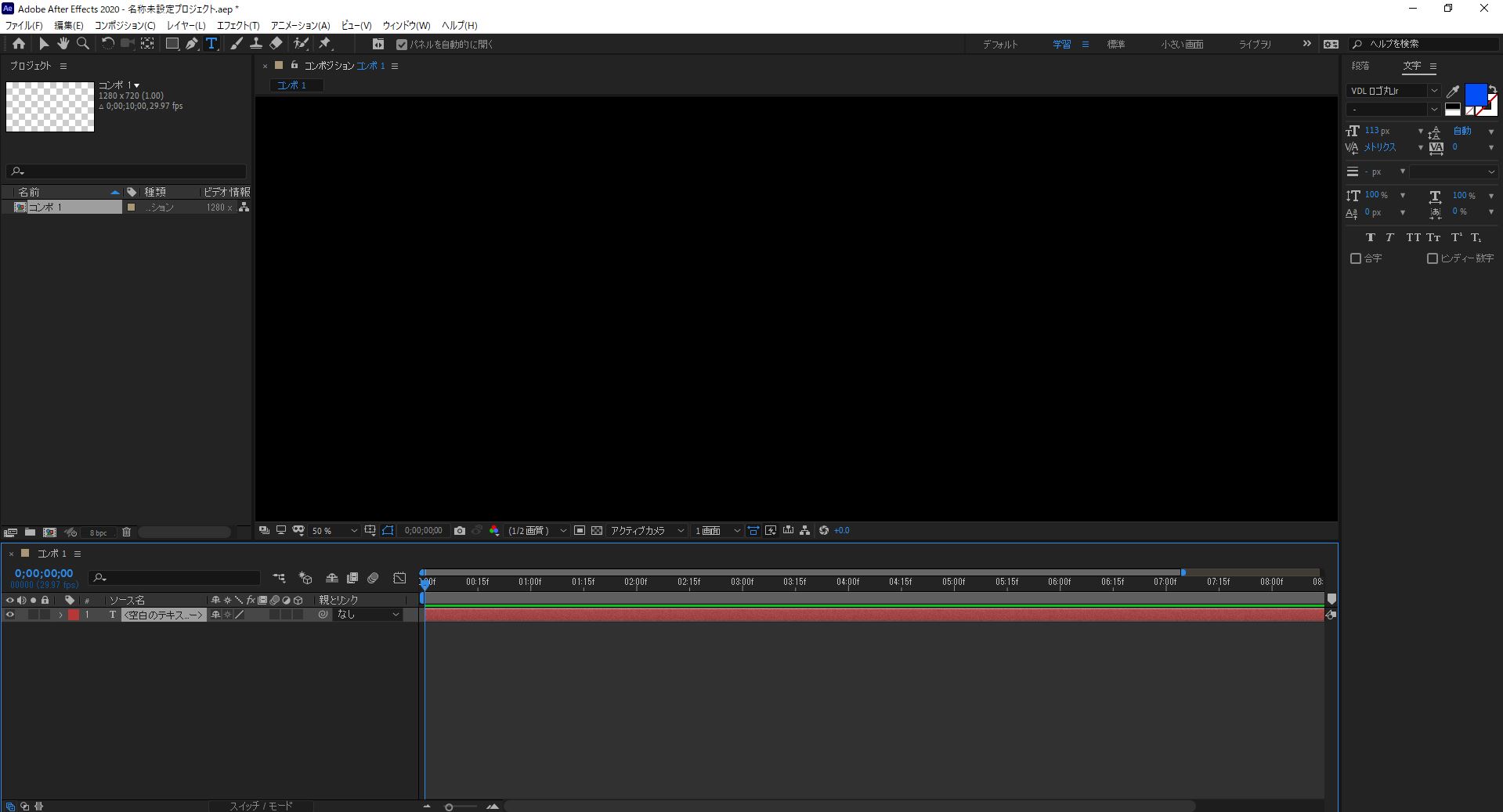This screenshot has height=812, width=1503.
Task: Toggle the auto-open panels checkbox
Action: point(402,45)
